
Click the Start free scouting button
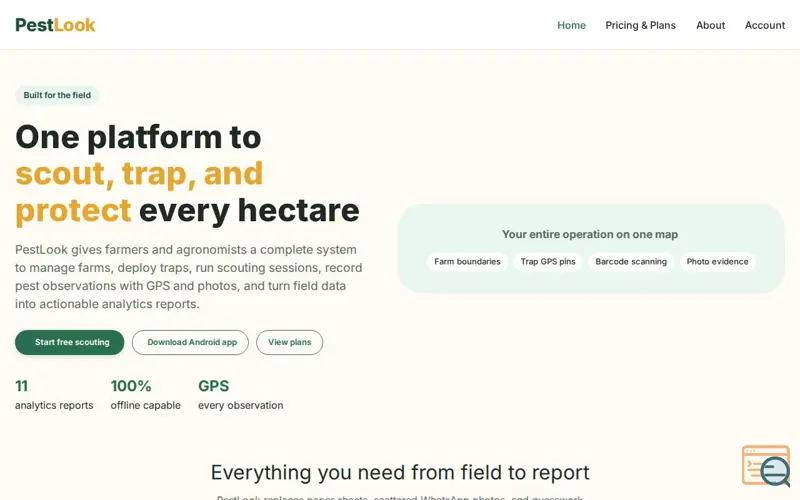pos(69,342)
